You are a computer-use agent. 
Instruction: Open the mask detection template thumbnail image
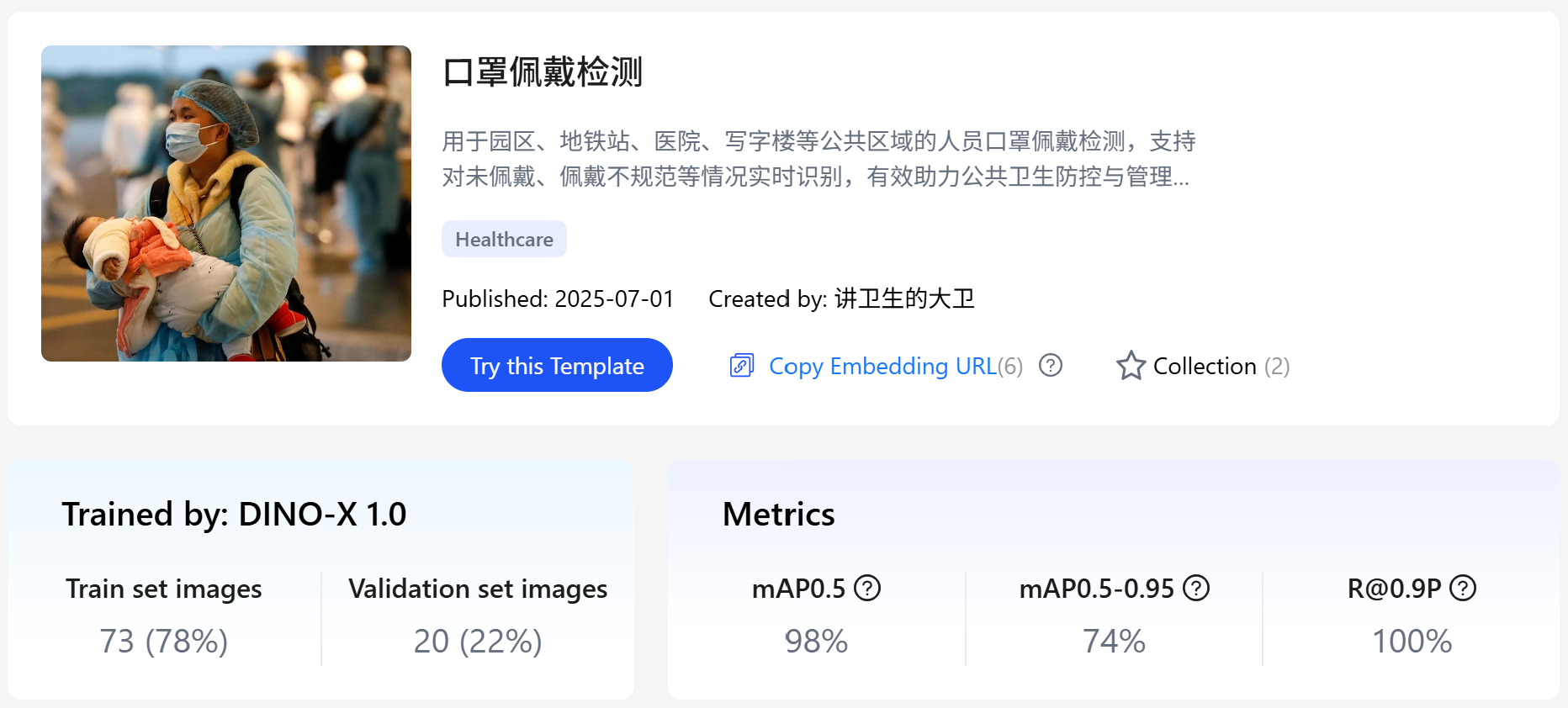pos(226,203)
